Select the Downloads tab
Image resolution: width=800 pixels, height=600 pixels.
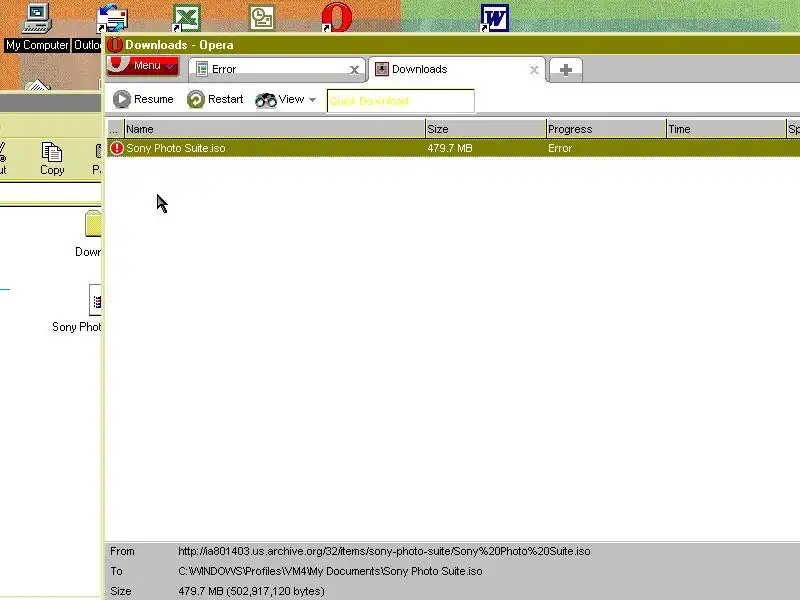pyautogui.click(x=457, y=69)
